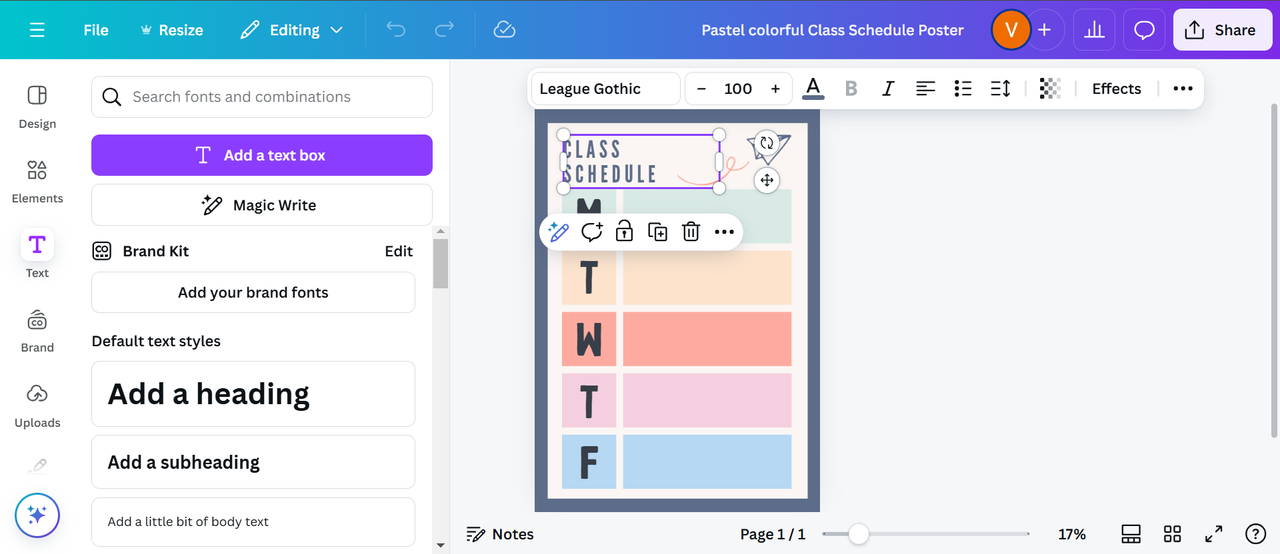
Task: Show page thumbnails view icon
Action: (x=1131, y=534)
